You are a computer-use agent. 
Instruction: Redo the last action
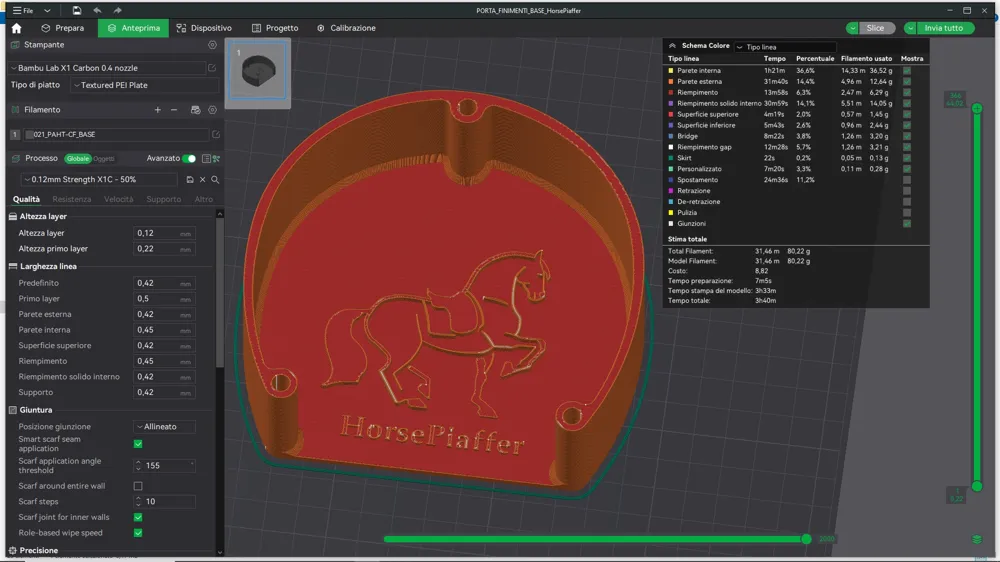pos(117,10)
